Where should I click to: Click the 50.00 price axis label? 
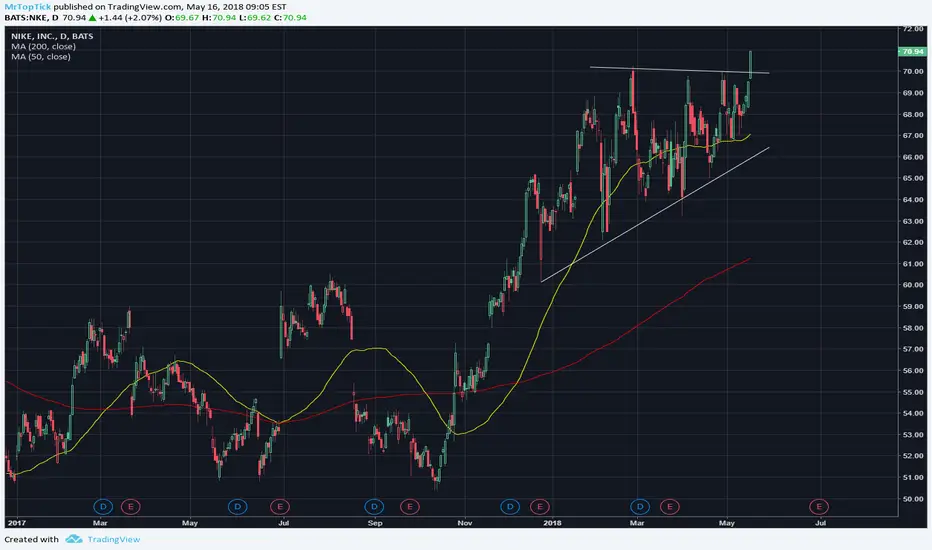(913, 499)
